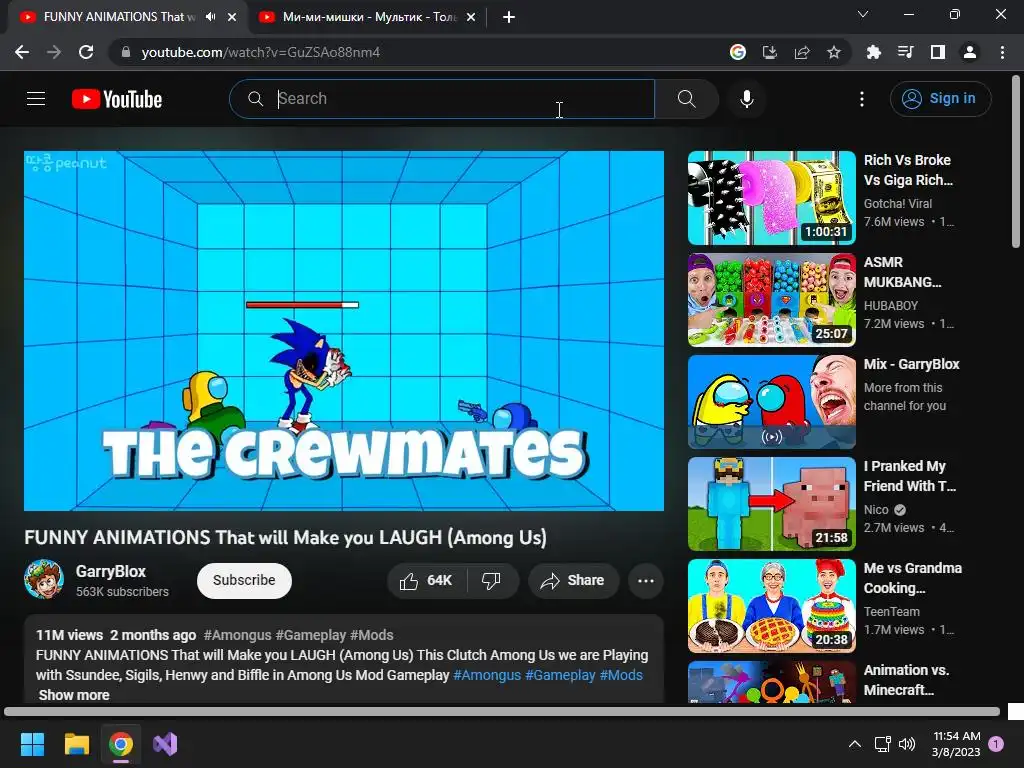Open Windows Start menu
Image resolution: width=1024 pixels, height=768 pixels.
point(32,744)
